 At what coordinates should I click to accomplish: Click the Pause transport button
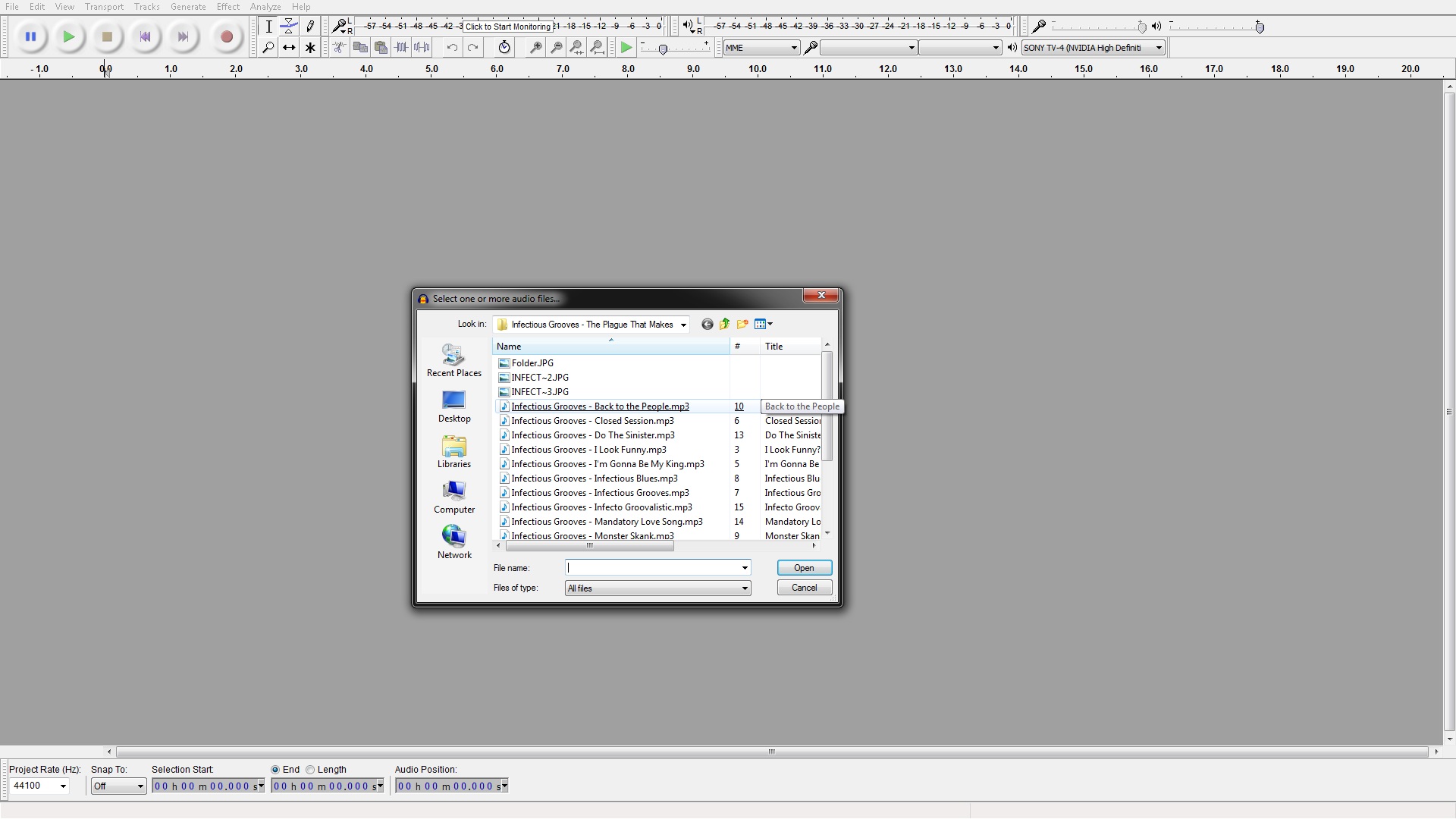pyautogui.click(x=31, y=36)
